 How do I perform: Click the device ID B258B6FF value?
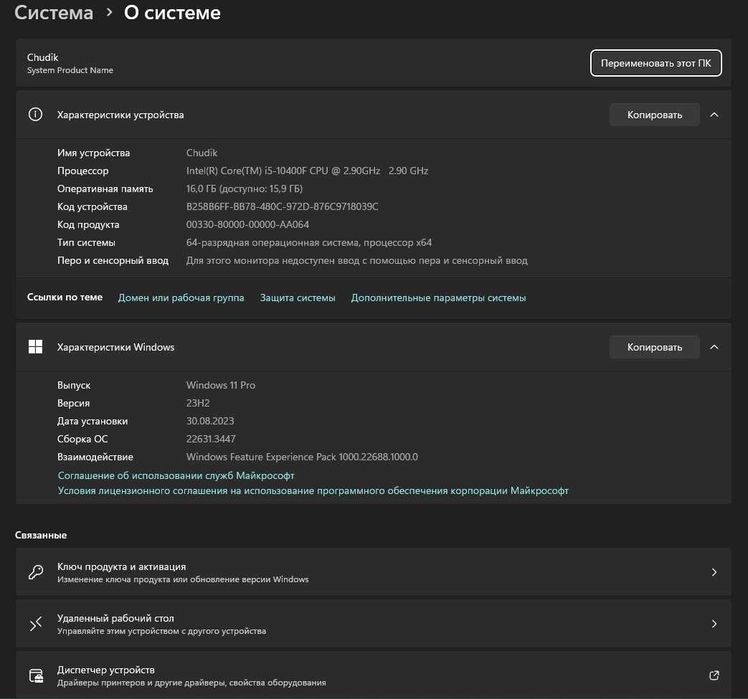[x=282, y=207]
